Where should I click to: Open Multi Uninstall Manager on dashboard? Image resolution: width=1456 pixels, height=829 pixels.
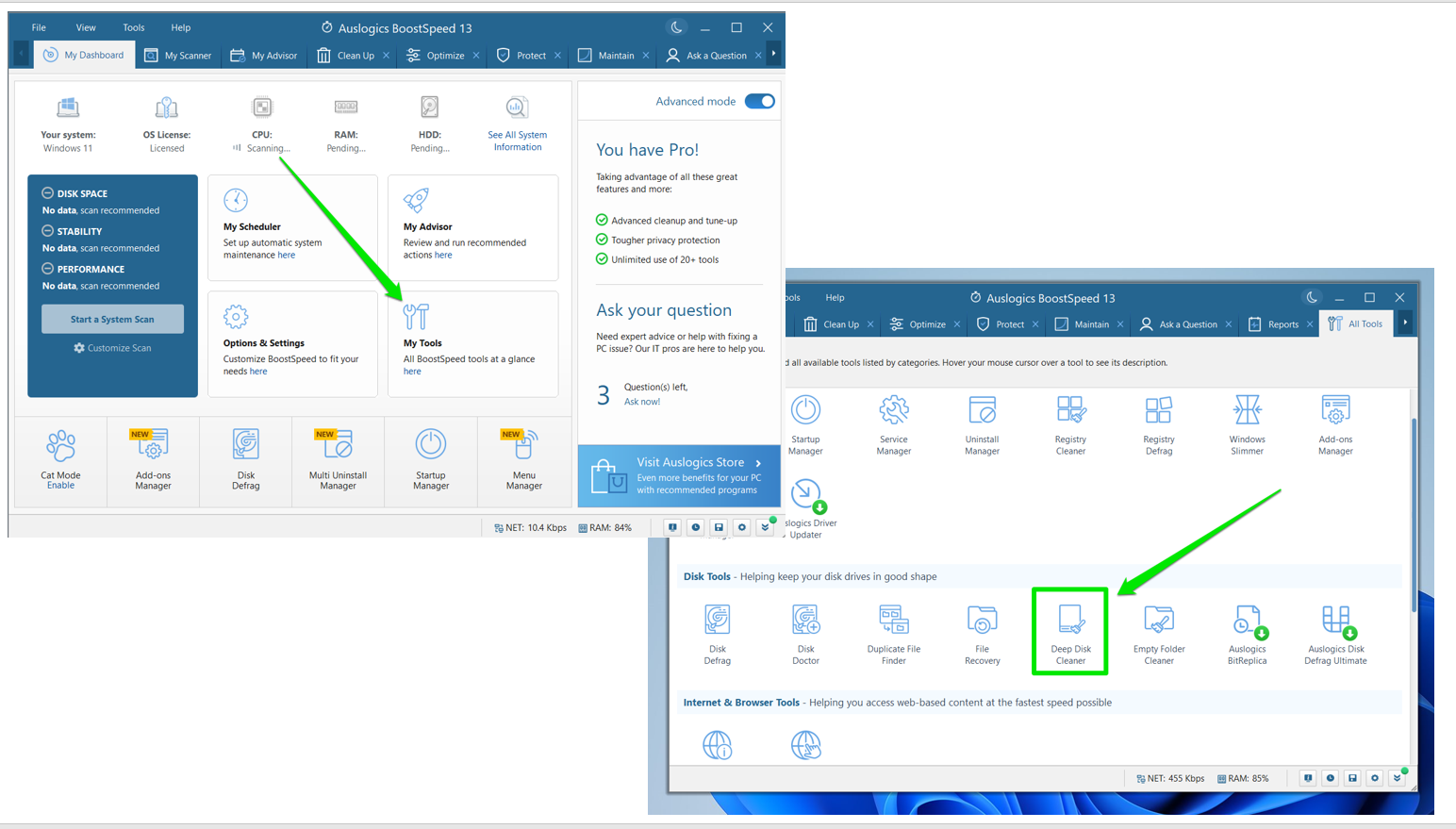tap(338, 460)
